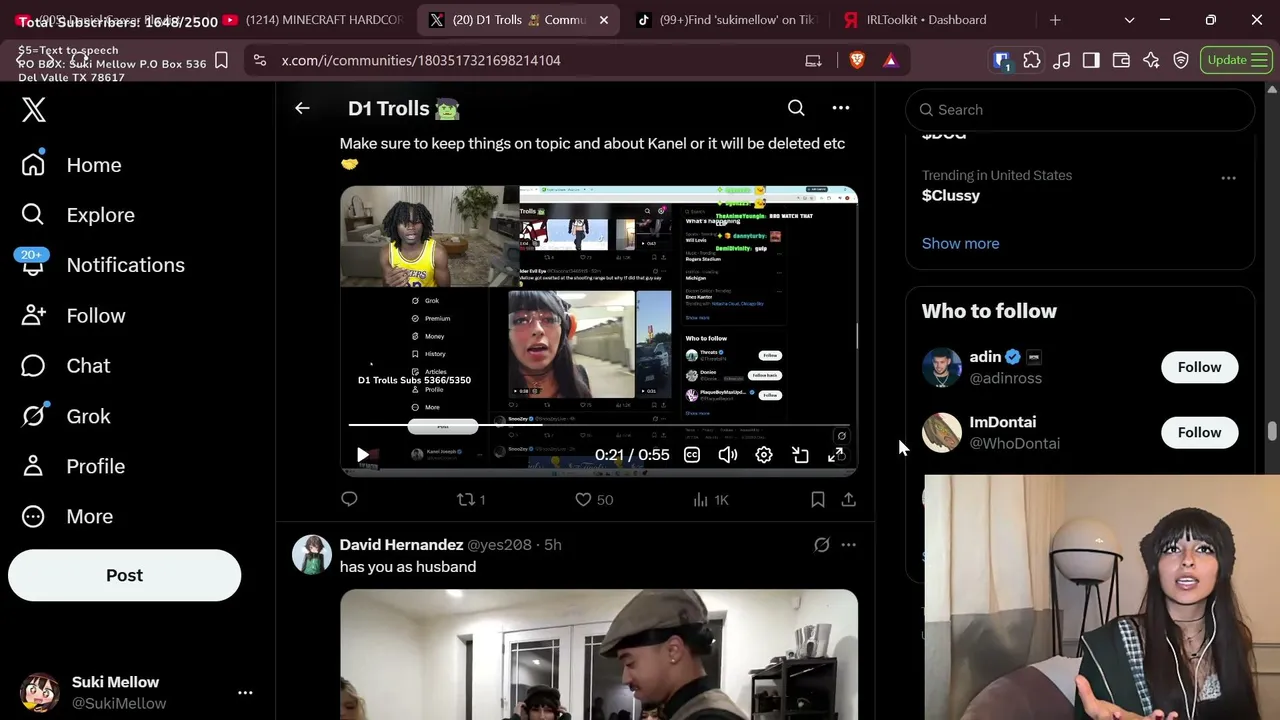Open the image in David Hernandez's post
Image resolution: width=1280 pixels, height=720 pixels.
pos(599,655)
